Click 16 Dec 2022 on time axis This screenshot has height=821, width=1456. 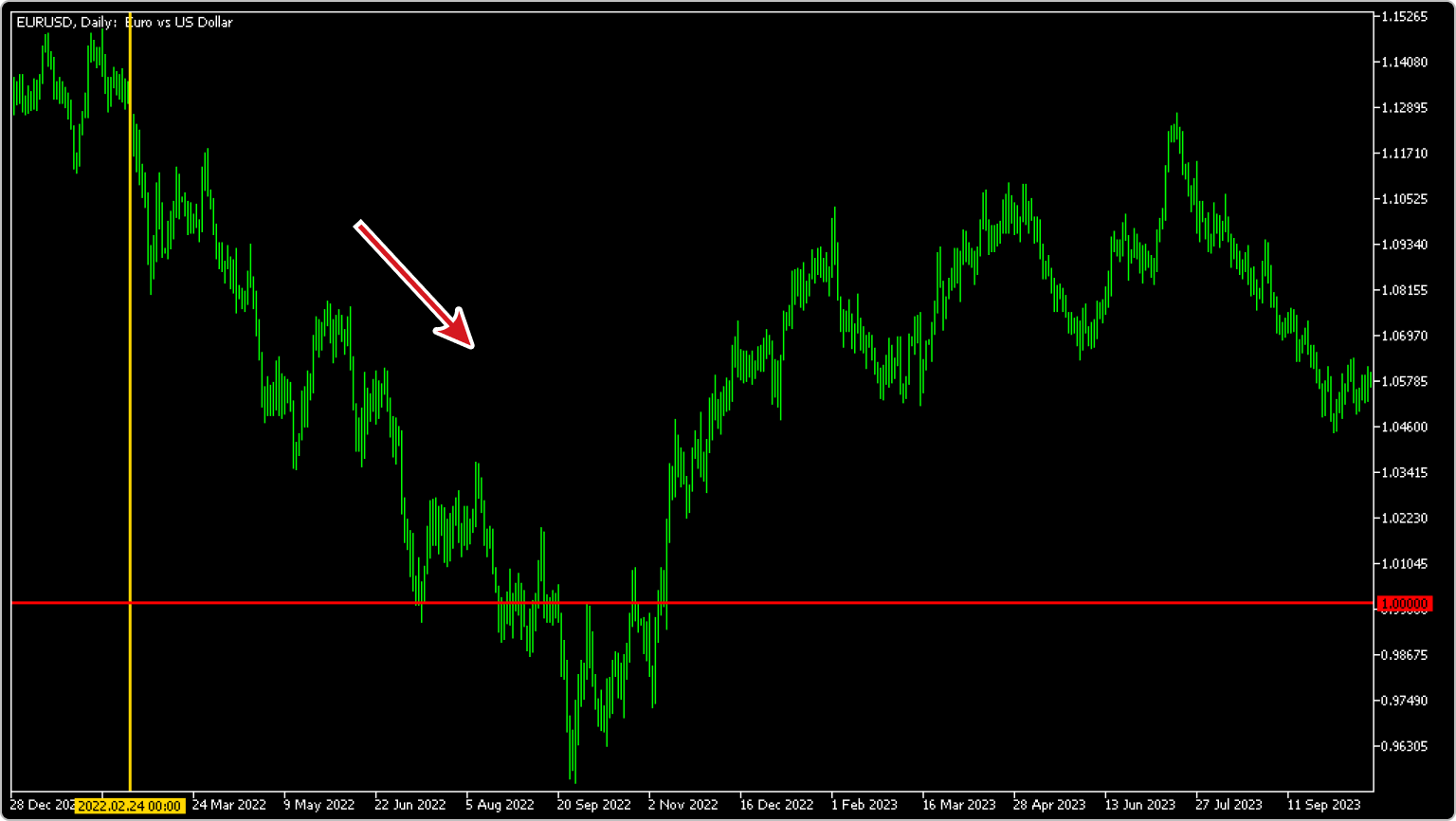tap(776, 805)
